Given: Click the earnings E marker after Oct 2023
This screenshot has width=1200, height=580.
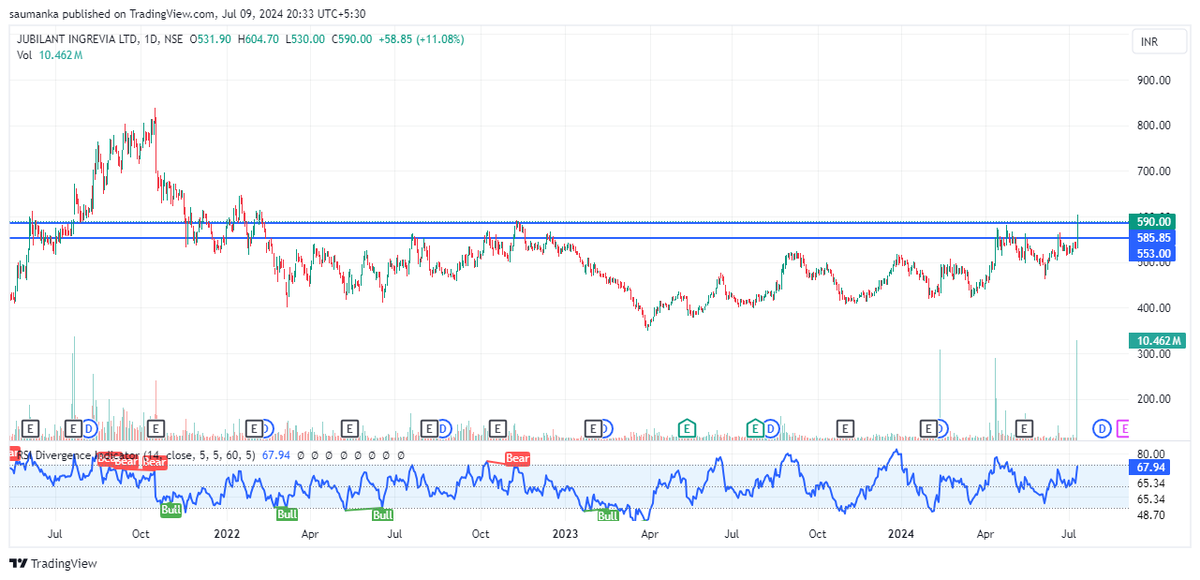Looking at the screenshot, I should [x=845, y=428].
